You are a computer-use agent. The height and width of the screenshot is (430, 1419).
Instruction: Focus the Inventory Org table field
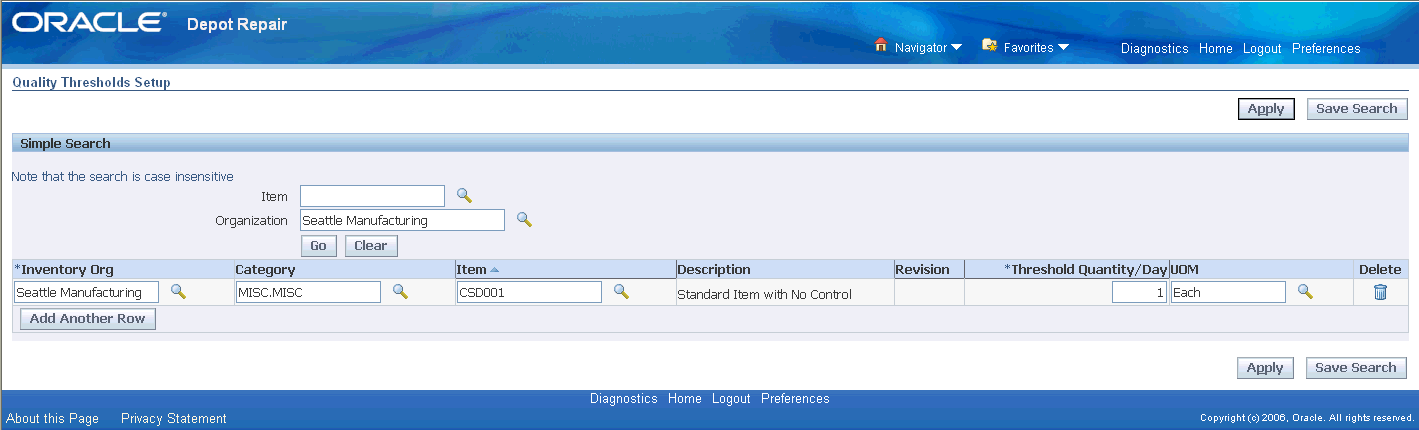87,292
